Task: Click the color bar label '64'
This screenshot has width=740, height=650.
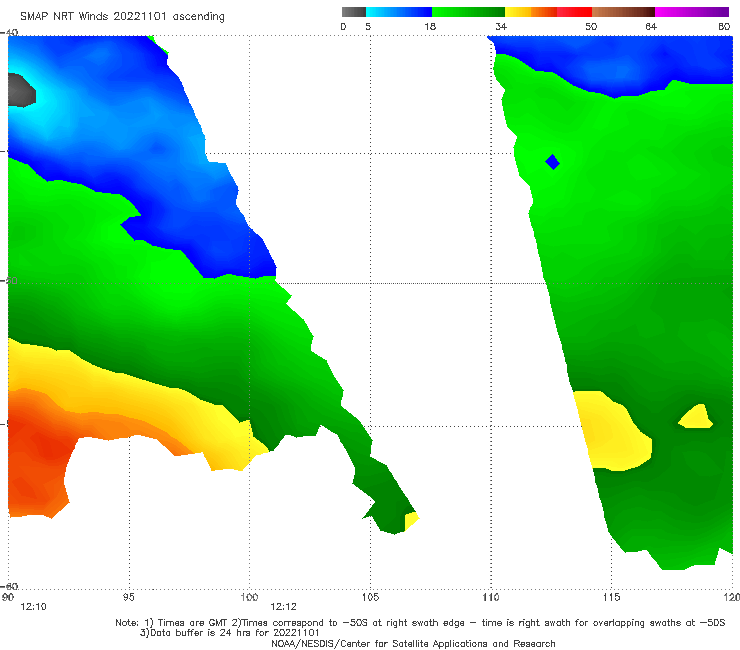Action: 651,27
